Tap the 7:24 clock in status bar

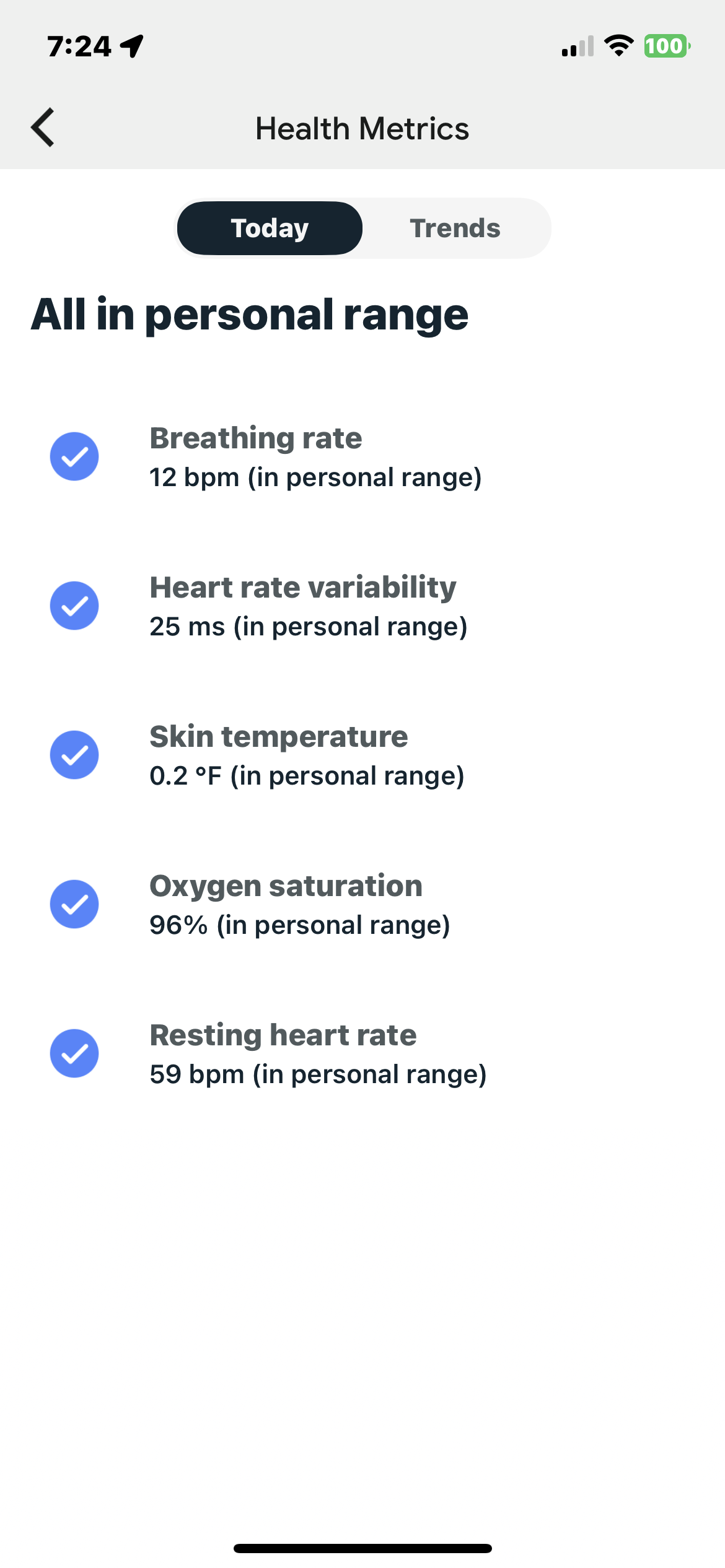click(x=79, y=46)
